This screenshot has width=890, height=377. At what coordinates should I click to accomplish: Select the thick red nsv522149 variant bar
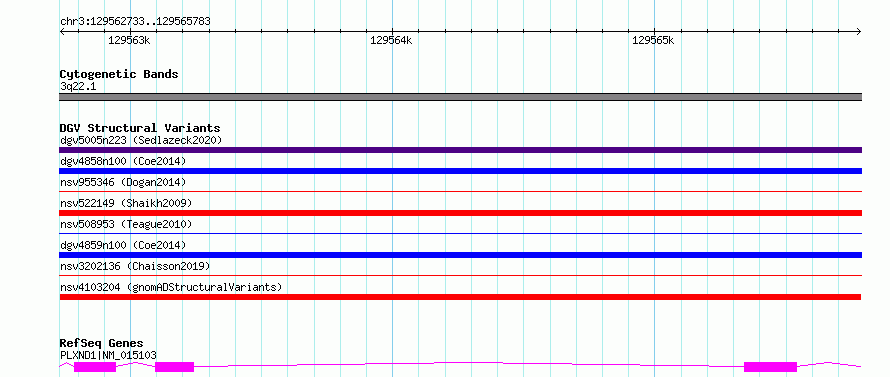460,213
